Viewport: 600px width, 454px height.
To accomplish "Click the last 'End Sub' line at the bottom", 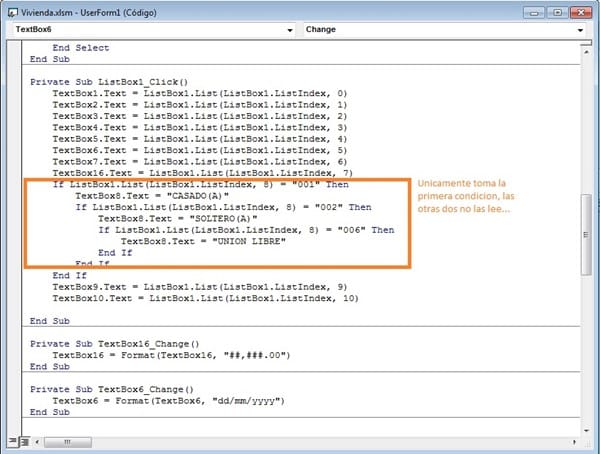I will [50, 412].
